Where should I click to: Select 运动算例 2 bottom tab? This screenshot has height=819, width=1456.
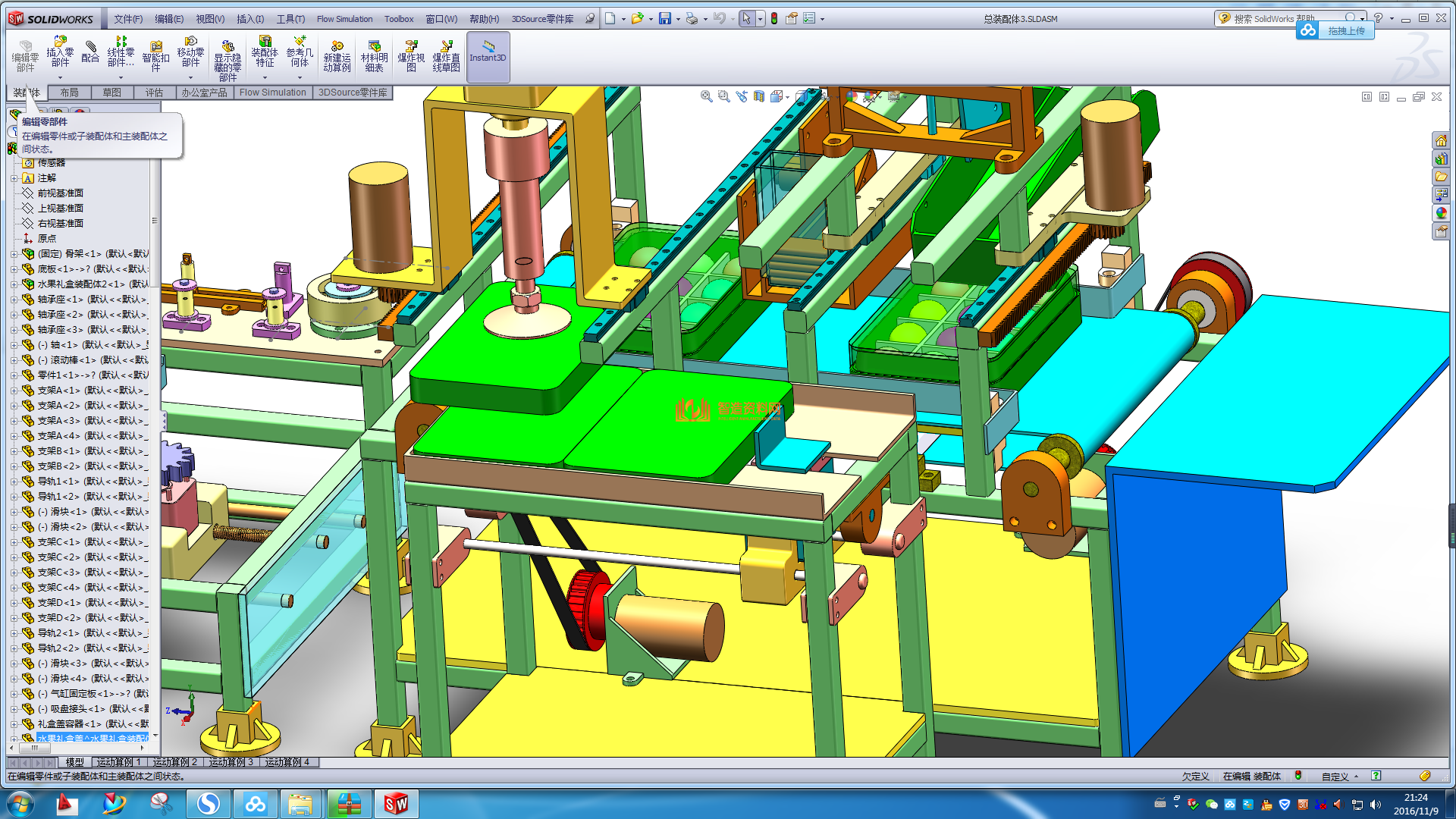point(174,762)
